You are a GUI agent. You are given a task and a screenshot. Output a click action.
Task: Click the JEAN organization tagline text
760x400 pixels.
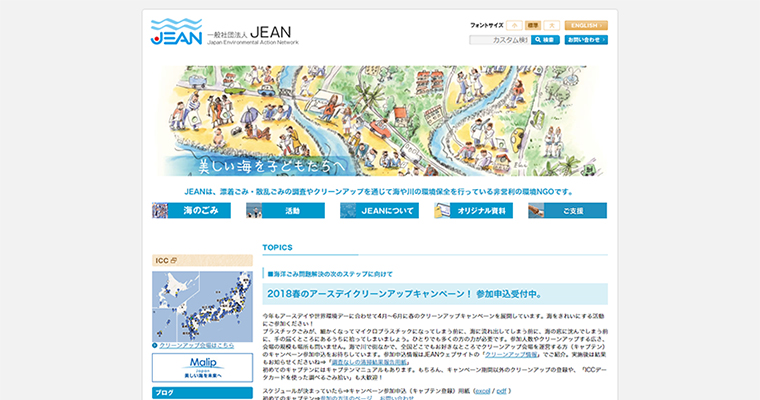click(x=379, y=192)
